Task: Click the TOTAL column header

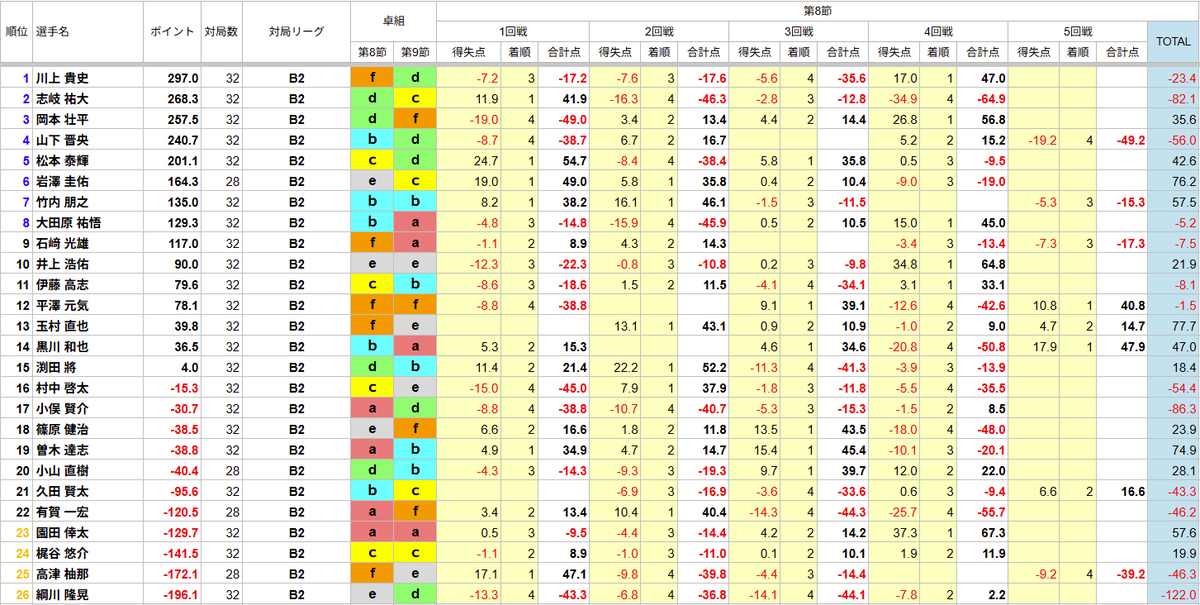Action: pyautogui.click(x=1173, y=42)
